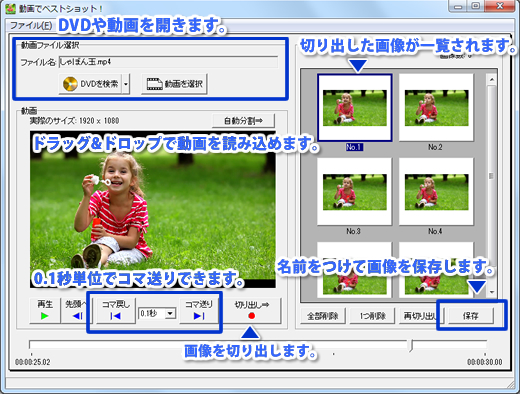Screen dimensions: 520x394
Task: Click the thumbnail list scroll up arrow
Action: (492, 79)
